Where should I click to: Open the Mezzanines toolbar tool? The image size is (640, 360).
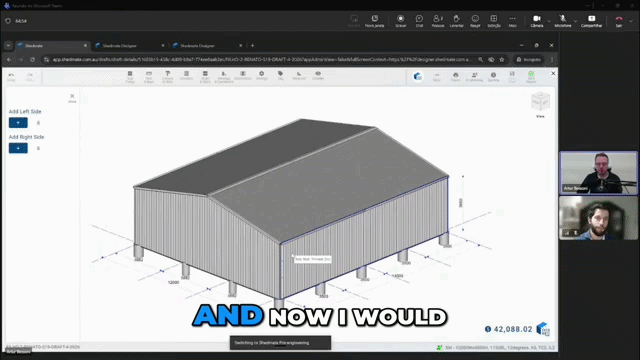(x=243, y=76)
